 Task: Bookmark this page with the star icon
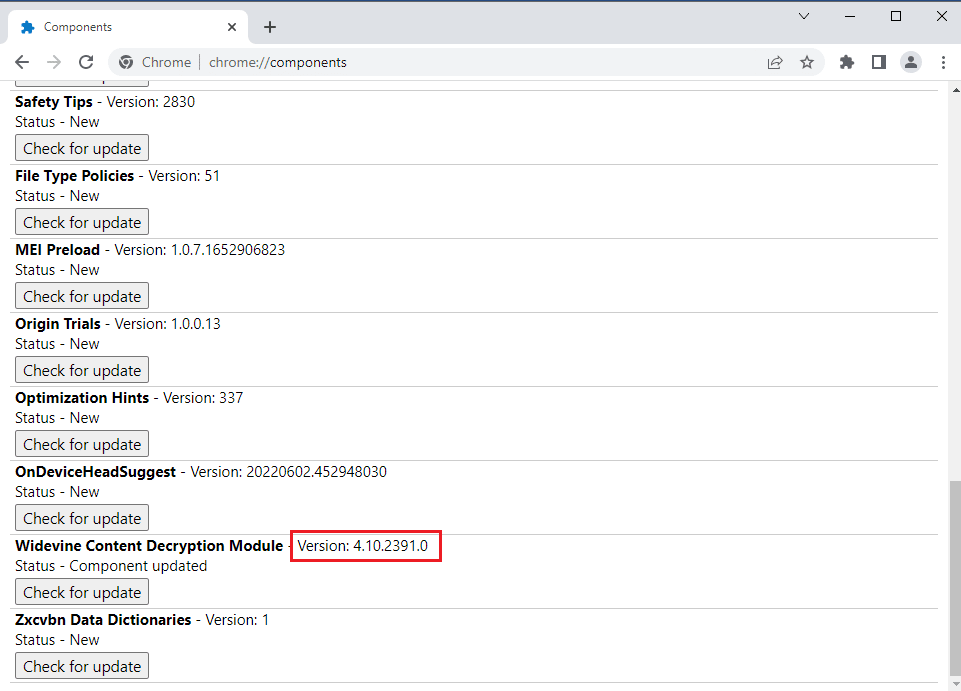(x=807, y=62)
